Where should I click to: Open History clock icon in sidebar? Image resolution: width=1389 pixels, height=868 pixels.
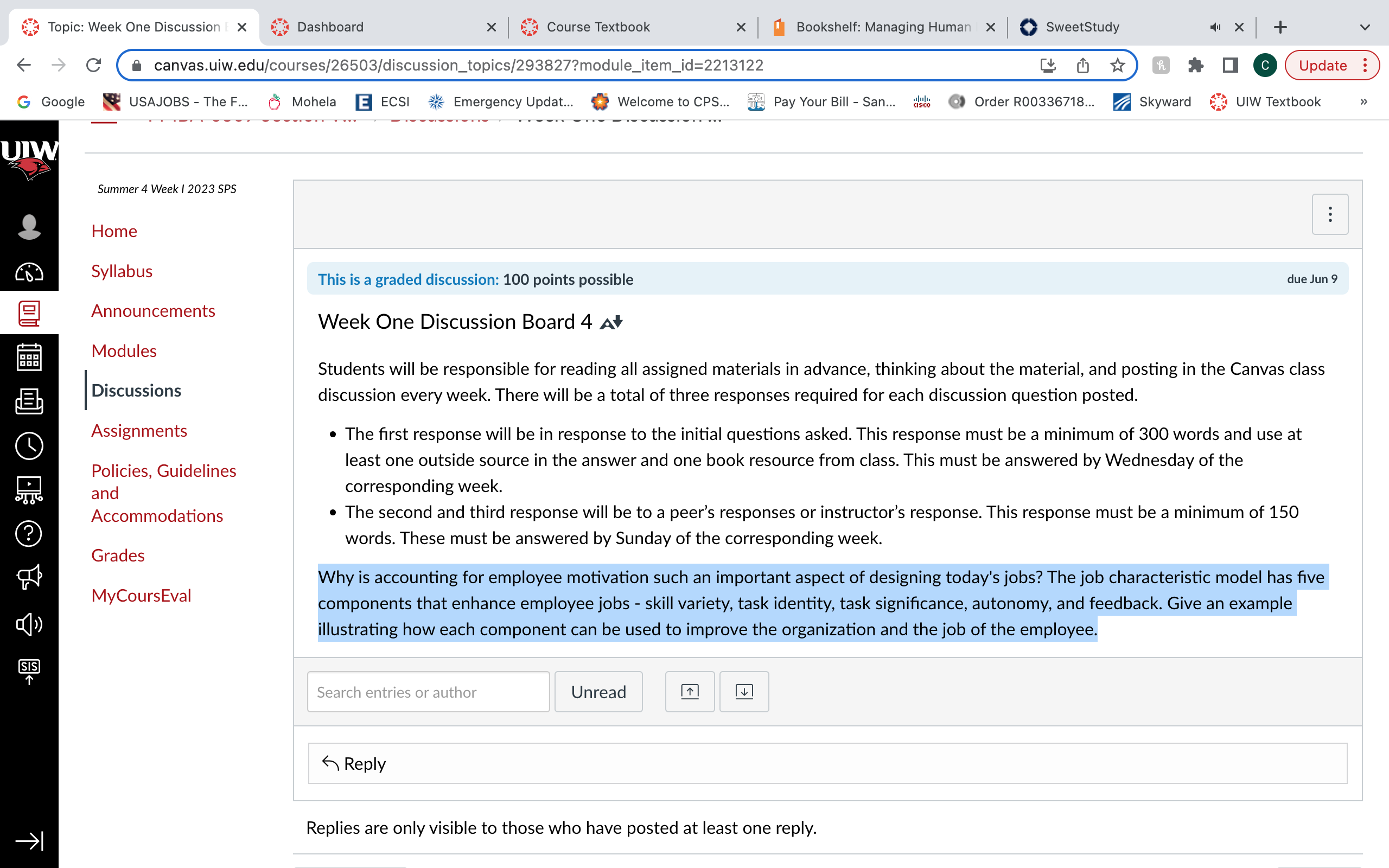pyautogui.click(x=29, y=445)
